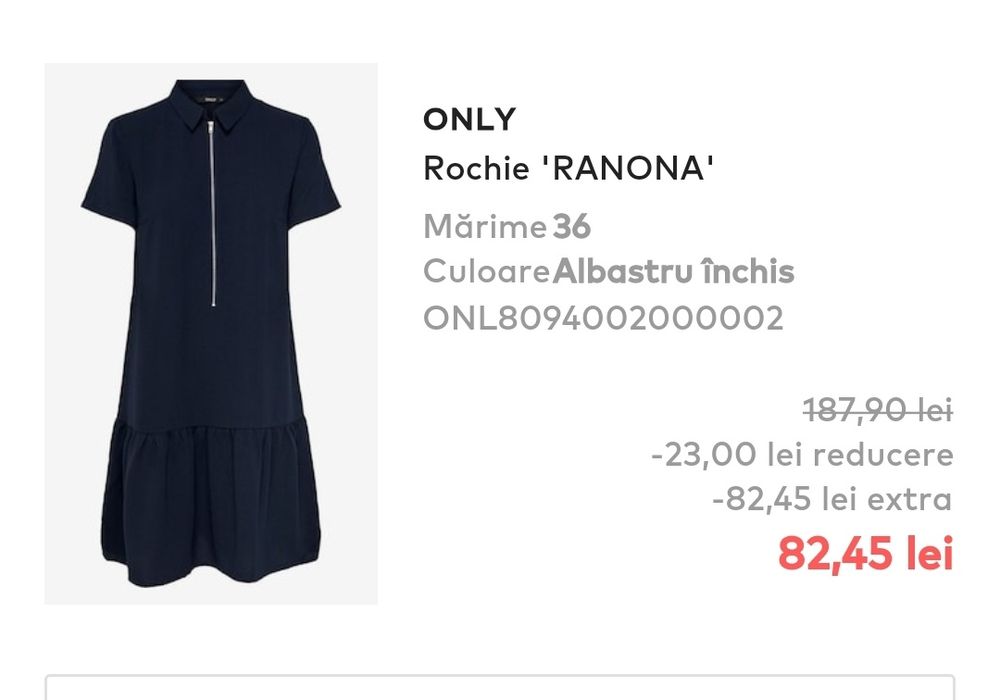Open the navy dress product thumbnail
Screen dimensions: 1000x700
[x=211, y=333]
